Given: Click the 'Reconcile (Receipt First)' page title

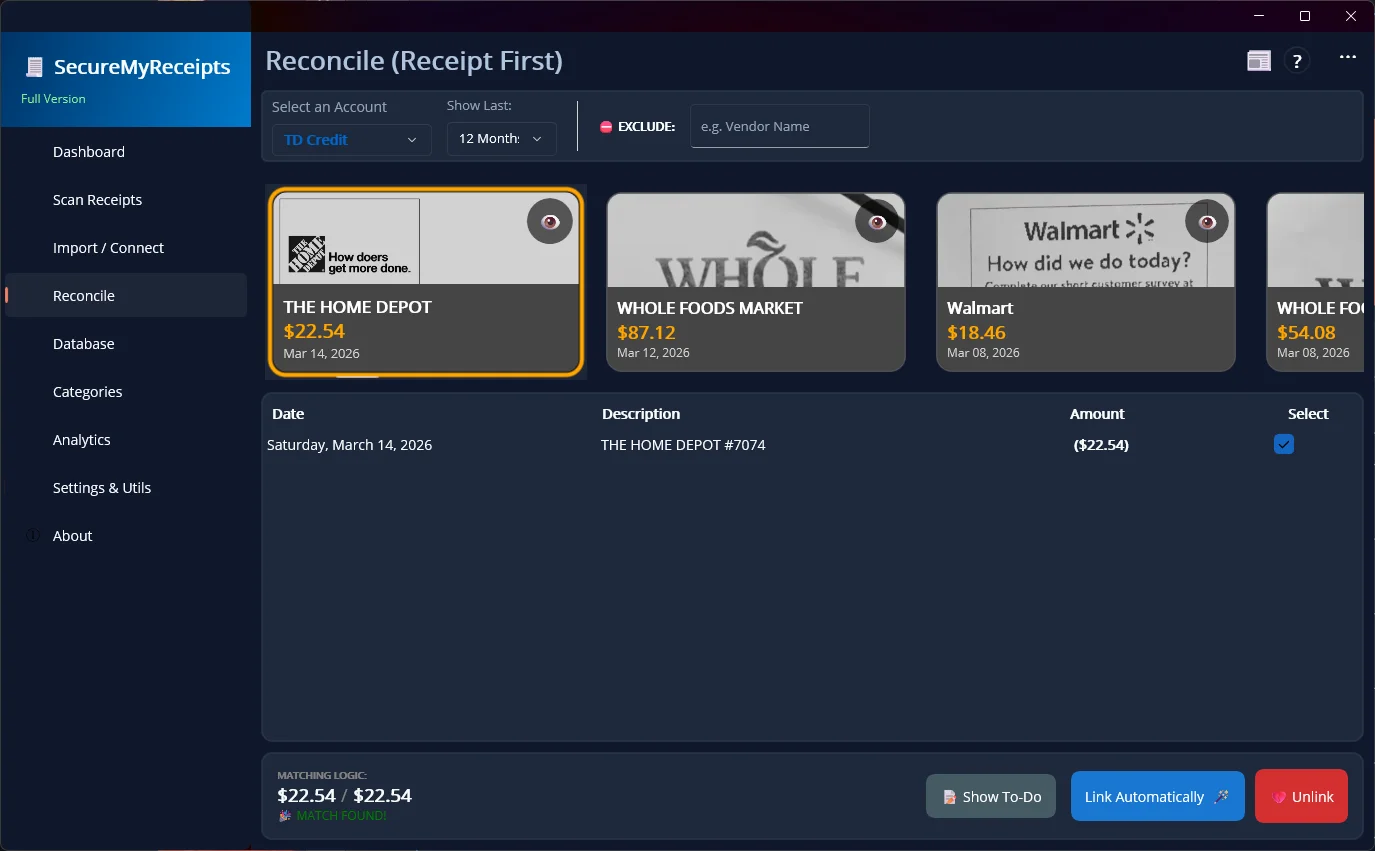Looking at the screenshot, I should 414,61.
